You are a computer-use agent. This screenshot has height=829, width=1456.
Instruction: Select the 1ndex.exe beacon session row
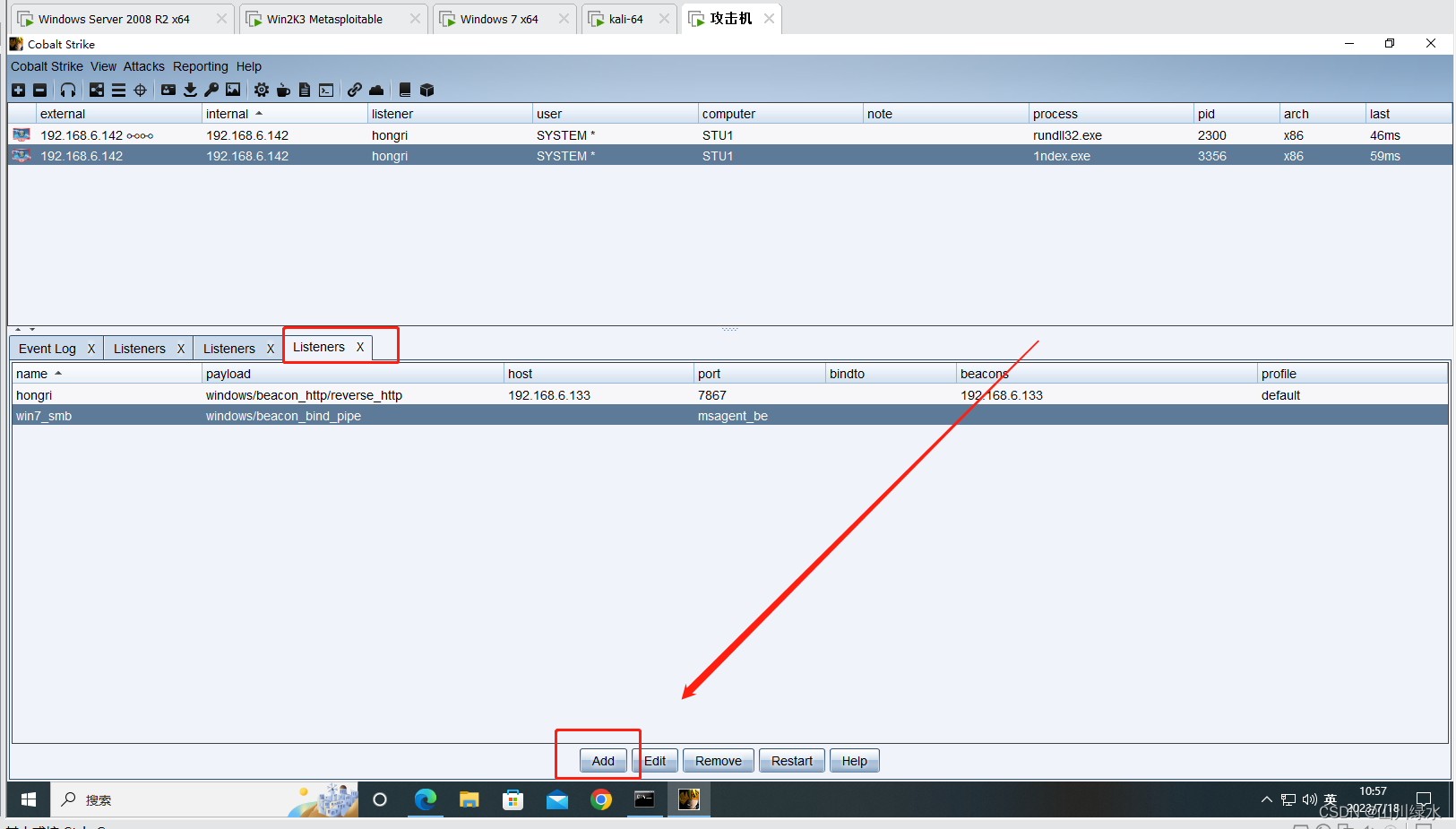click(x=729, y=156)
